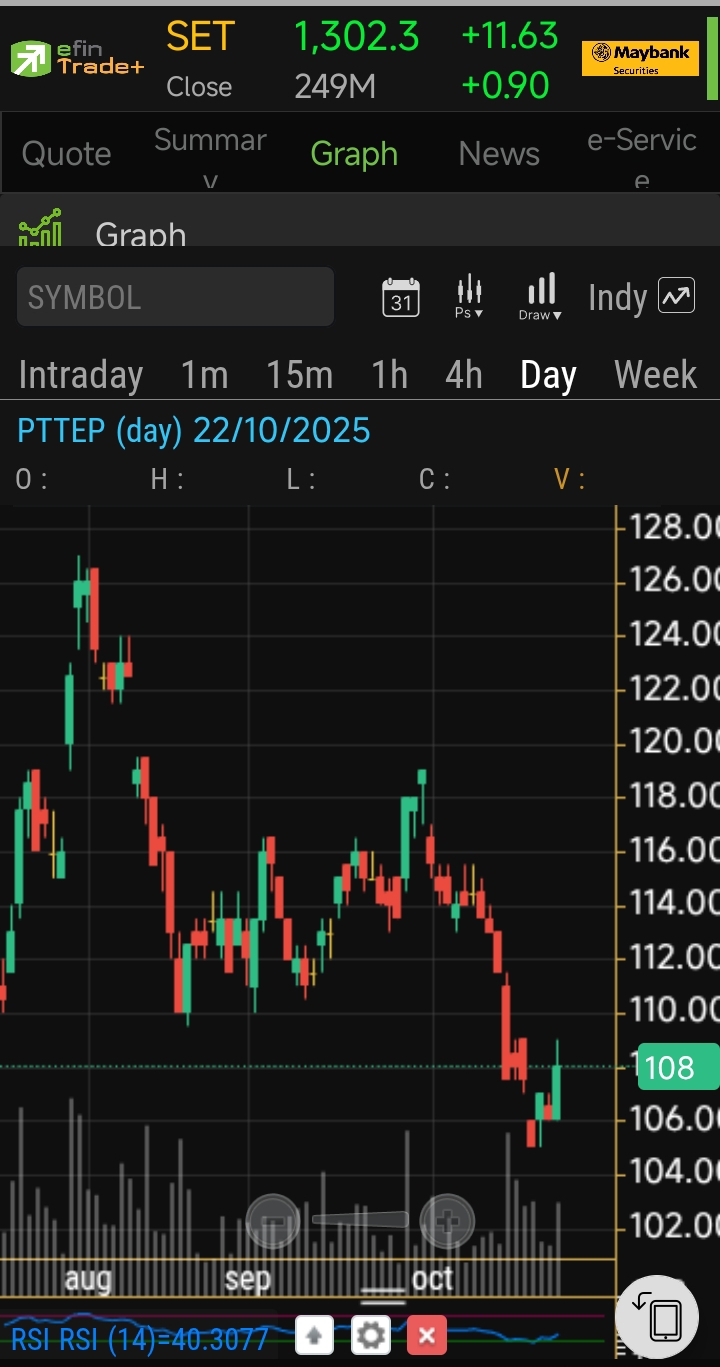
Task: Open the calendar date picker icon
Action: [401, 297]
